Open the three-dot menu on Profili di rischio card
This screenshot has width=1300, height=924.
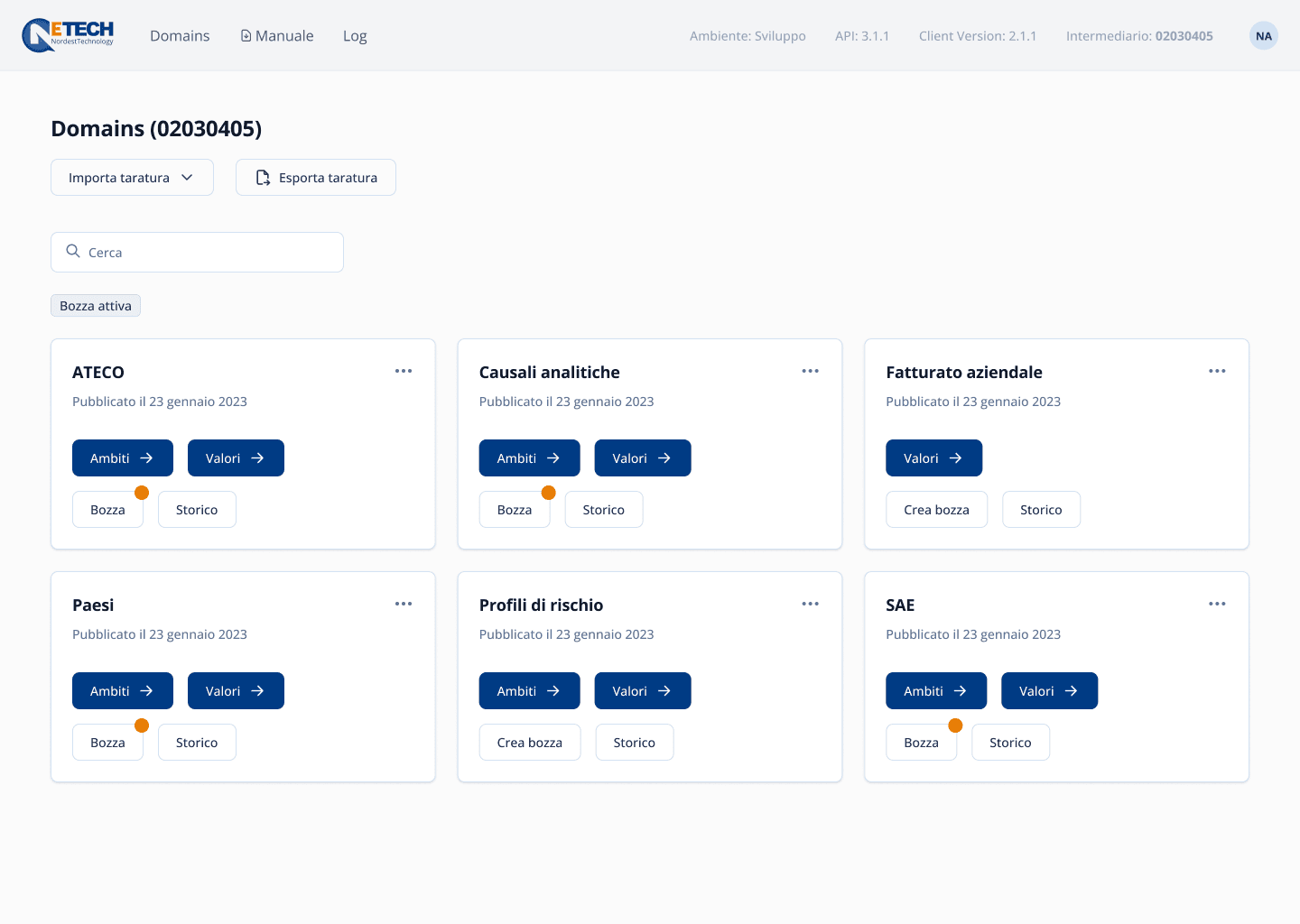click(810, 604)
